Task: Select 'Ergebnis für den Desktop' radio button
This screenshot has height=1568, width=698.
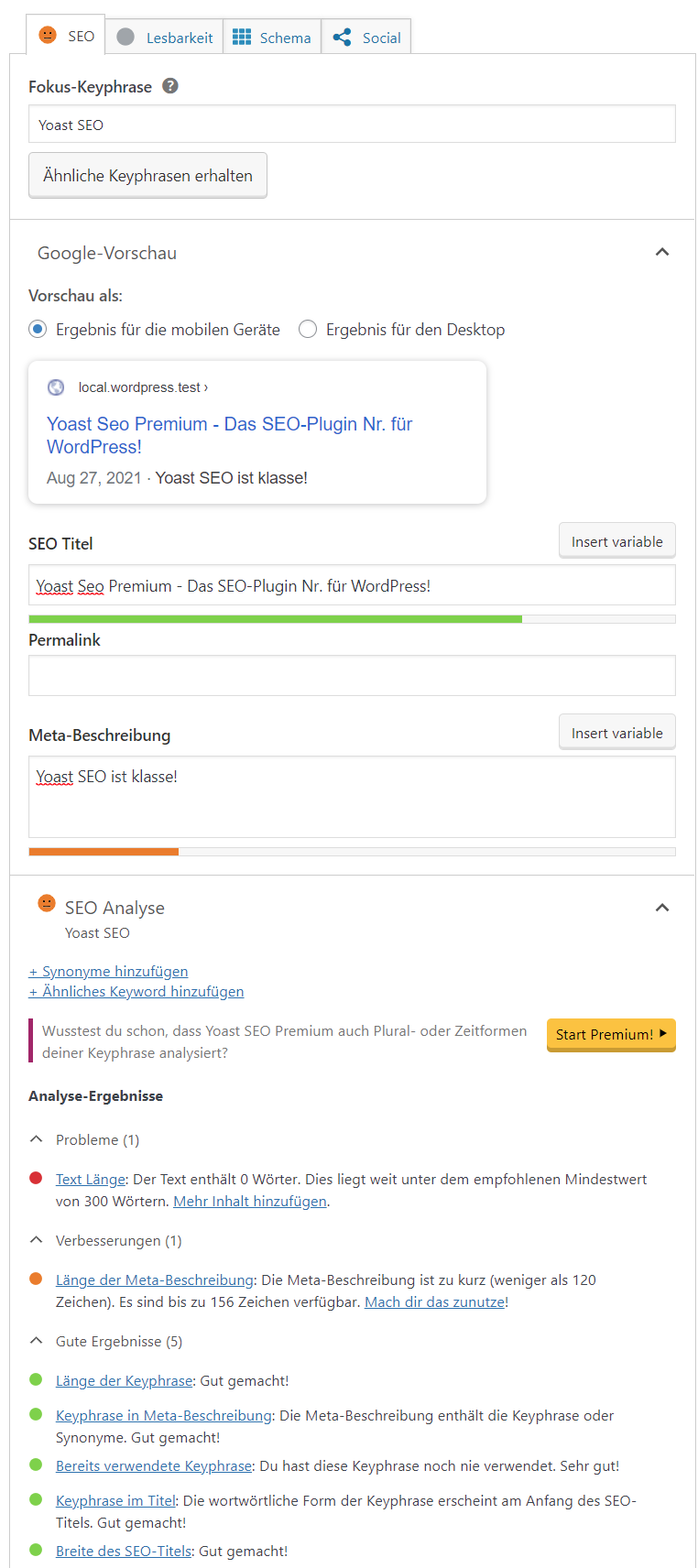Action: click(308, 329)
